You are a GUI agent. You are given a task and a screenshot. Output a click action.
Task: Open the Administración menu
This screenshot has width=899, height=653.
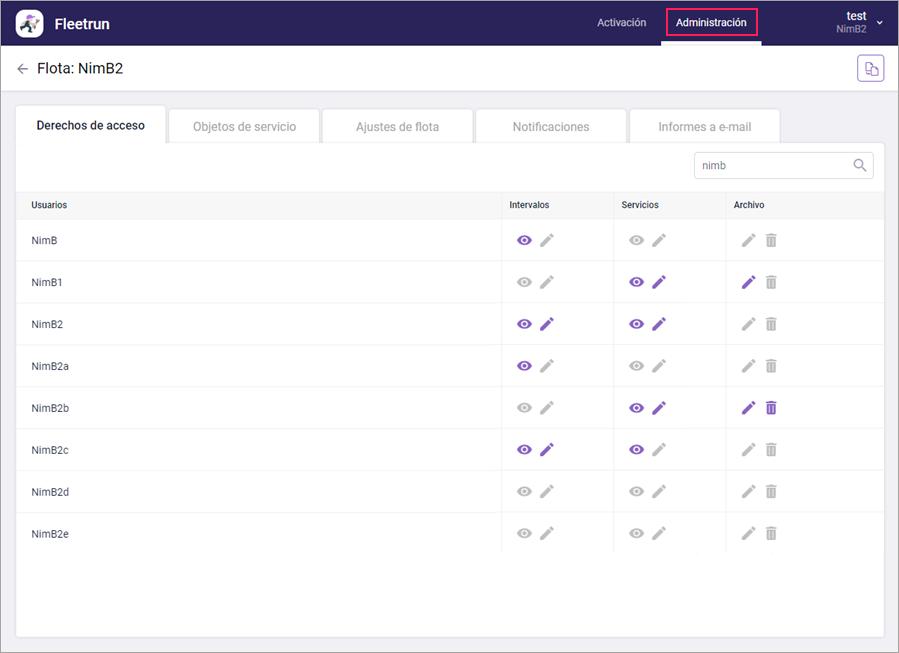[711, 22]
